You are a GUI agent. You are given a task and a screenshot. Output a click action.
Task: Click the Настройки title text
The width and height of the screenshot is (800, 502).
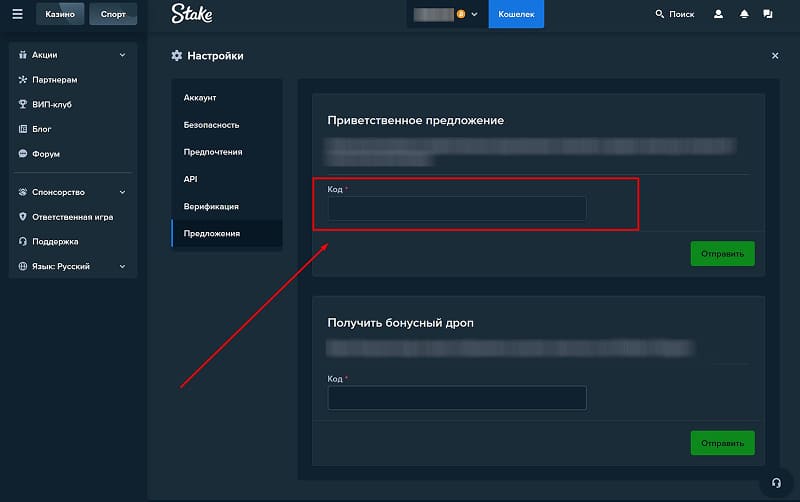tap(215, 56)
